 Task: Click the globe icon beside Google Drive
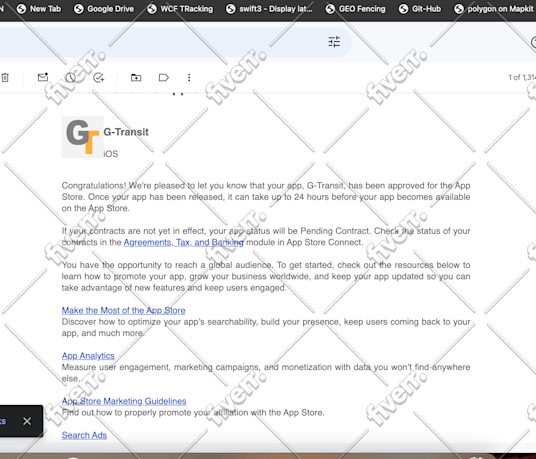(x=79, y=9)
